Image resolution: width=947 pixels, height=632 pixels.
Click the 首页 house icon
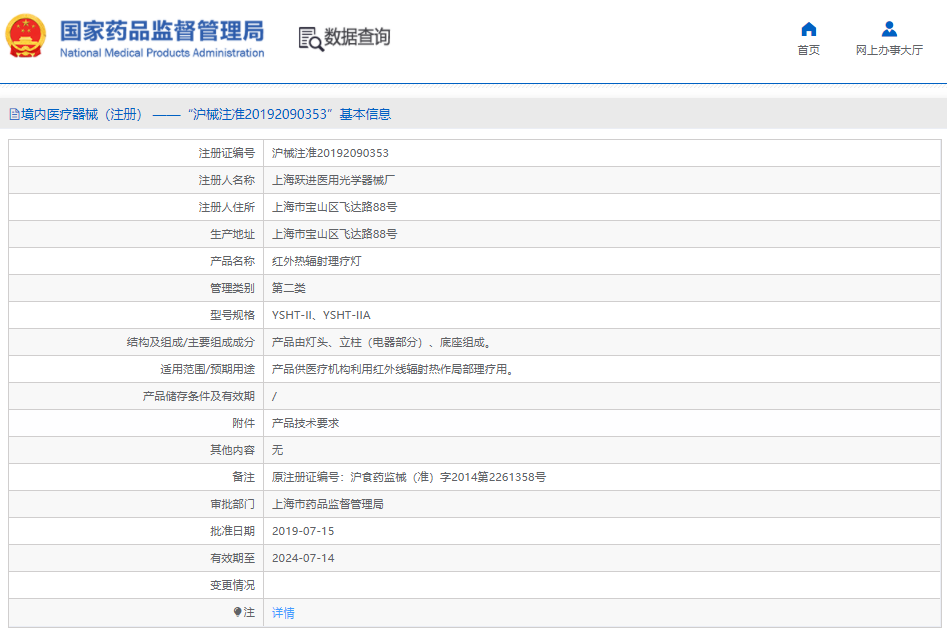808,29
